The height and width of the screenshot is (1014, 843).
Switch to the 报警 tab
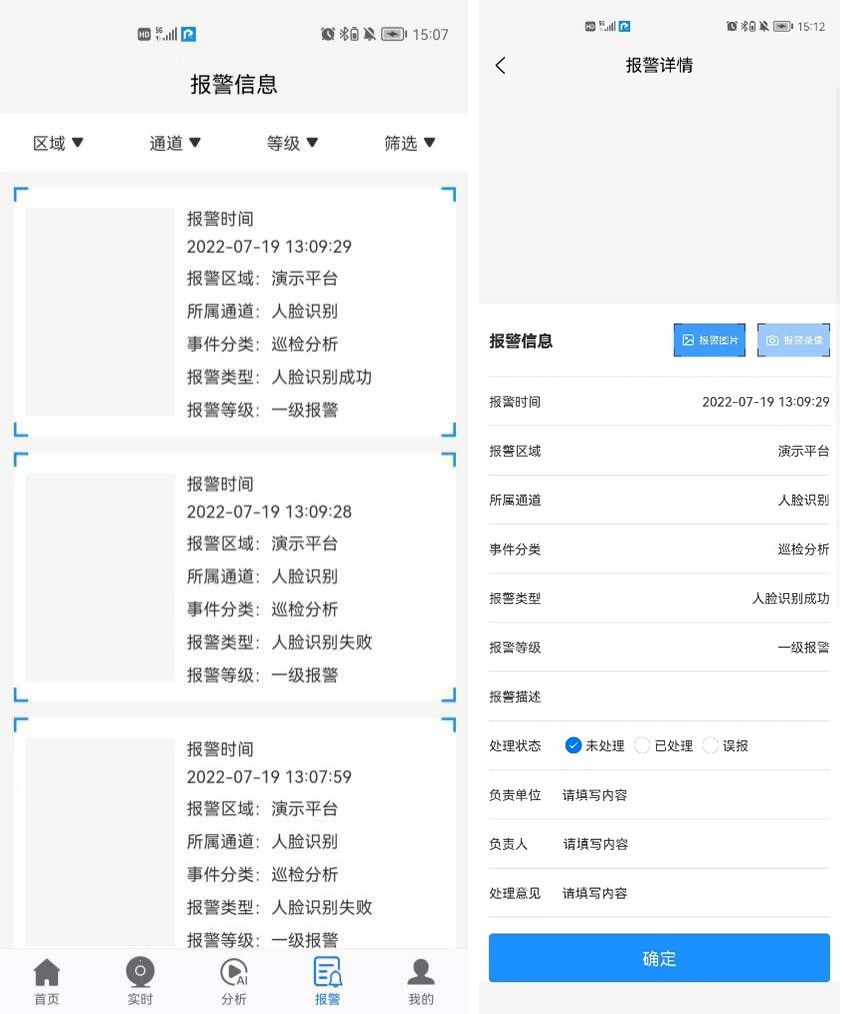327,980
